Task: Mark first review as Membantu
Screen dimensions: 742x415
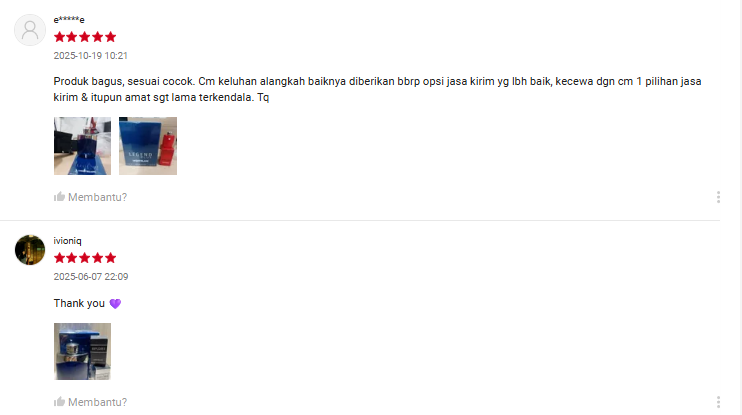Action: 90,197
